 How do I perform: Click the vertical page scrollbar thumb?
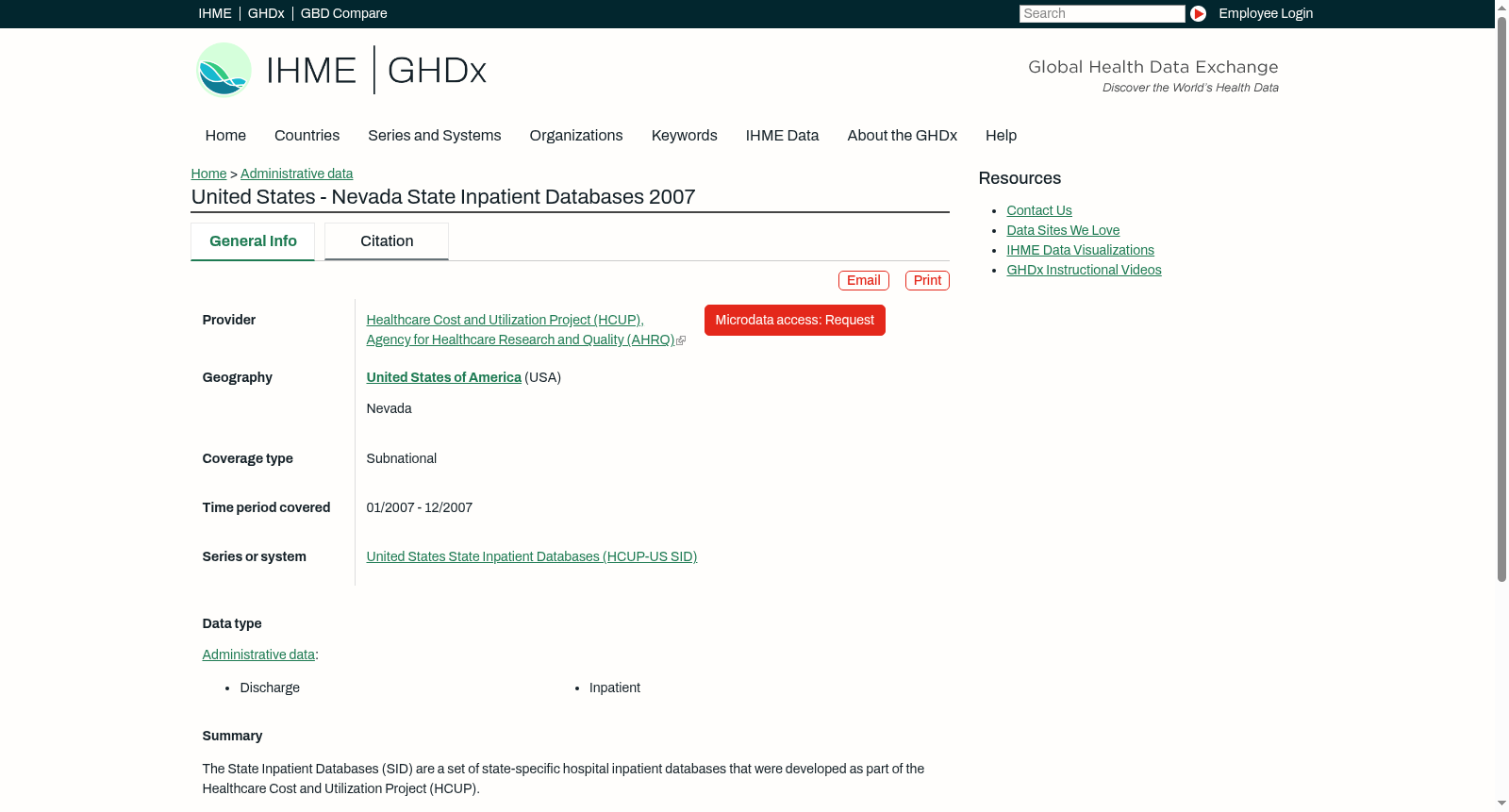click(1501, 298)
